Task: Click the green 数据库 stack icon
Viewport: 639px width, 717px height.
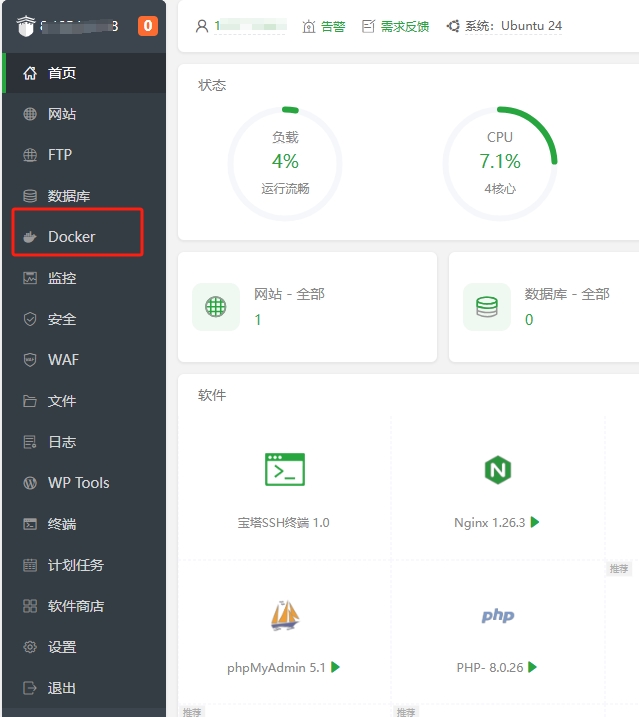Action: (x=487, y=307)
